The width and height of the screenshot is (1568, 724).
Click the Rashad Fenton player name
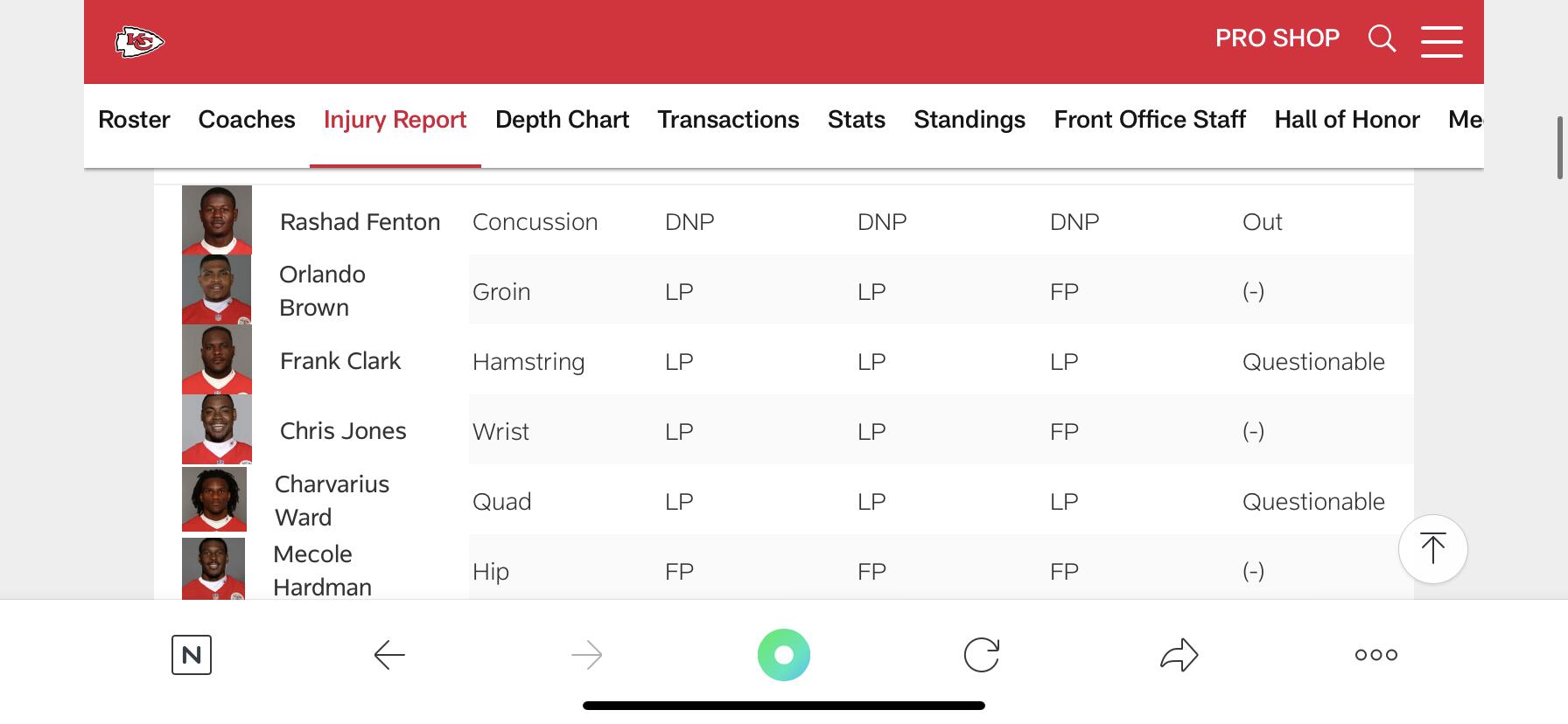360,222
